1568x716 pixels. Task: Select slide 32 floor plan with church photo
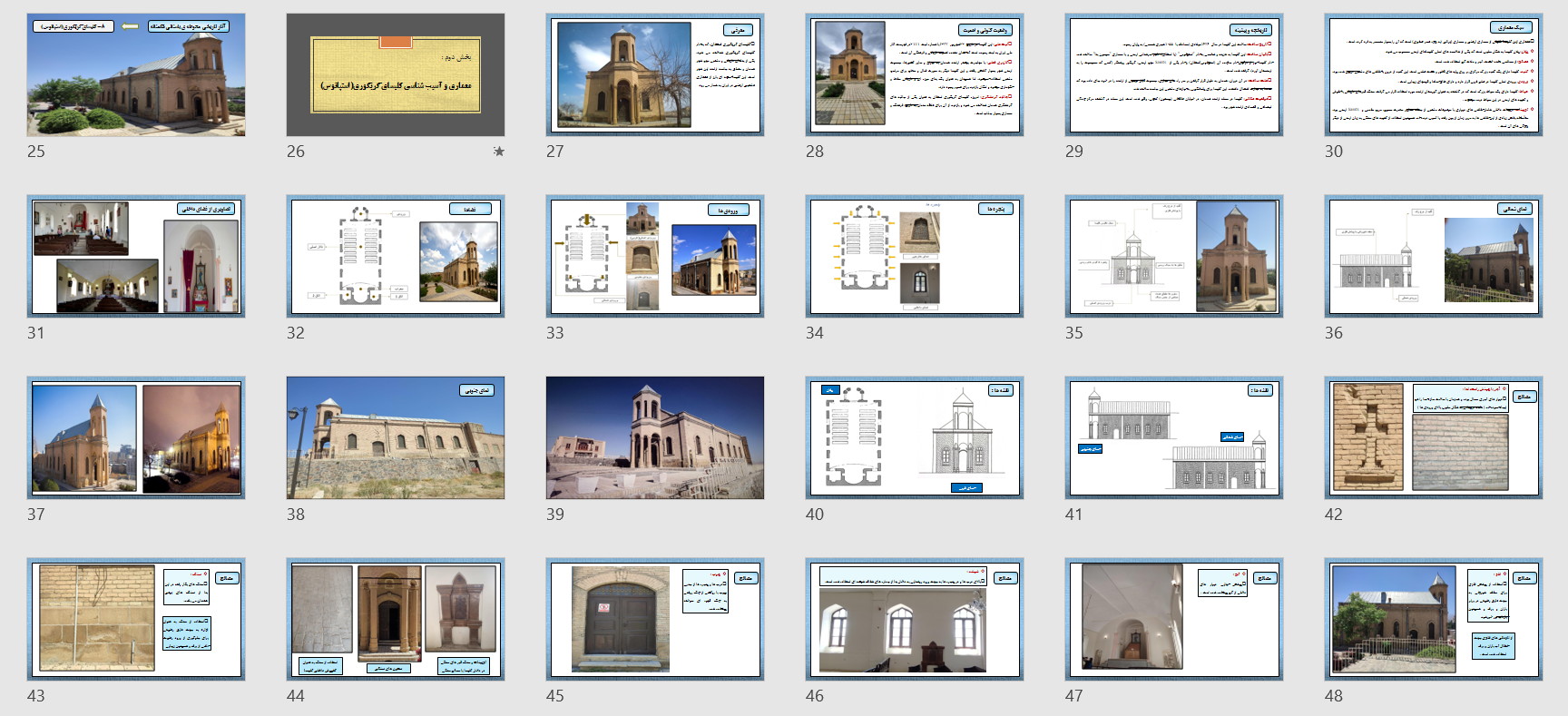[x=396, y=257]
